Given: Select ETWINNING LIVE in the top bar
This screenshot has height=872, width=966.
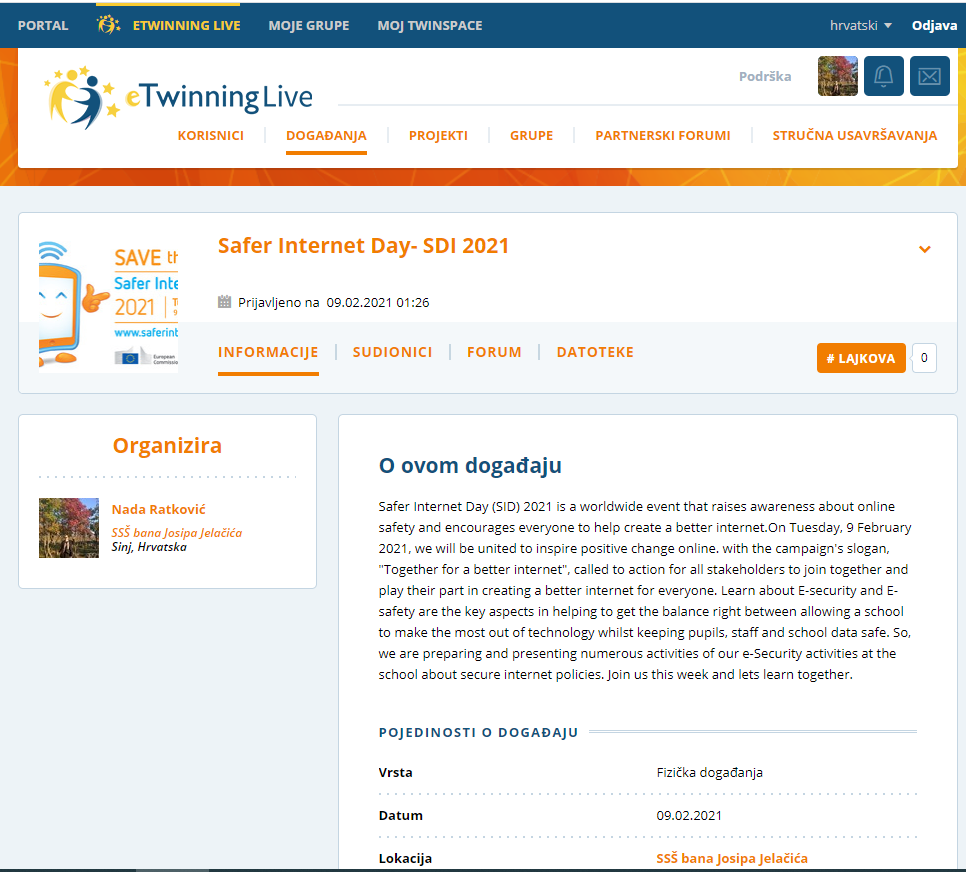Looking at the screenshot, I should [186, 25].
